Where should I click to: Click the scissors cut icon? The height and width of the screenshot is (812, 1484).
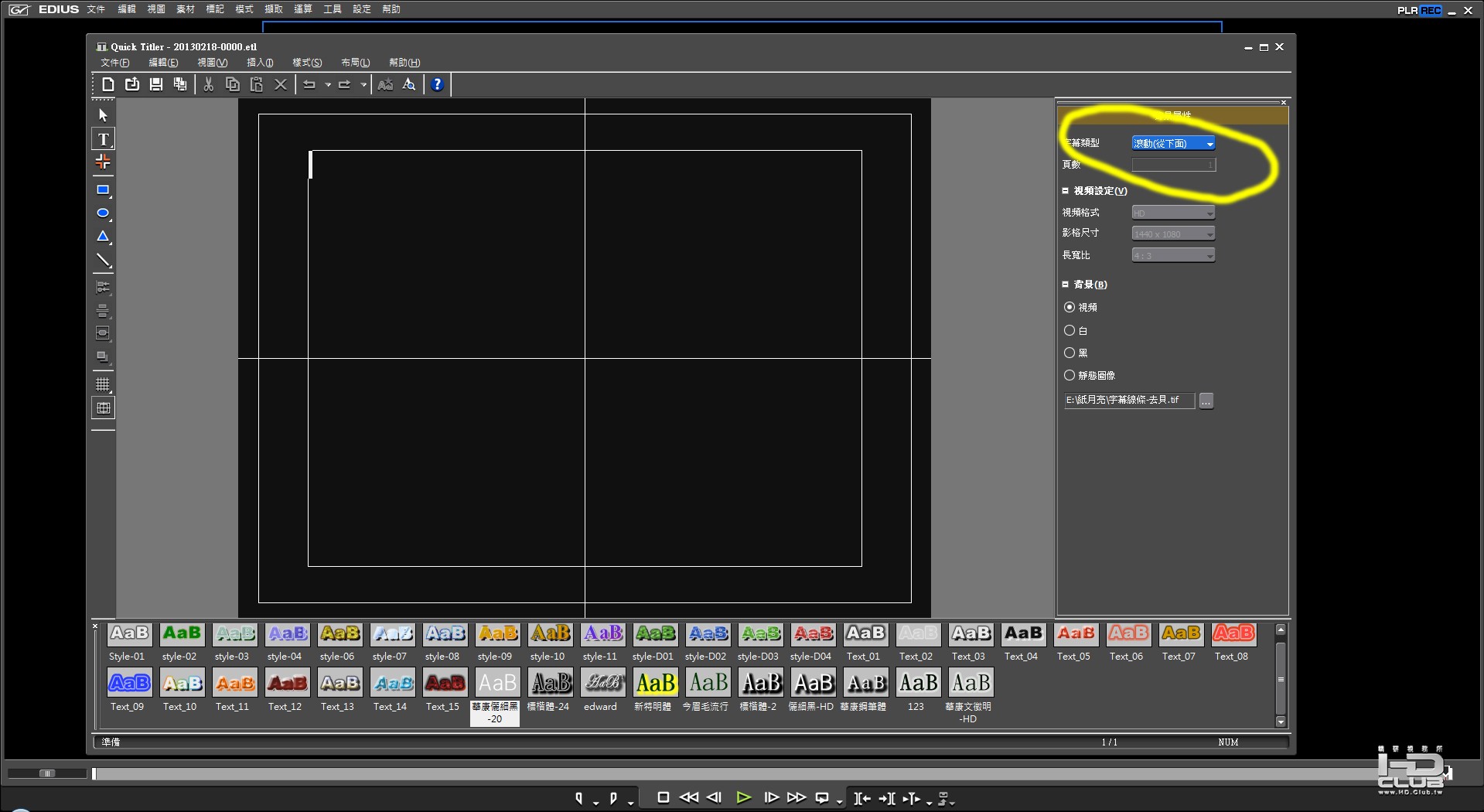point(208,84)
